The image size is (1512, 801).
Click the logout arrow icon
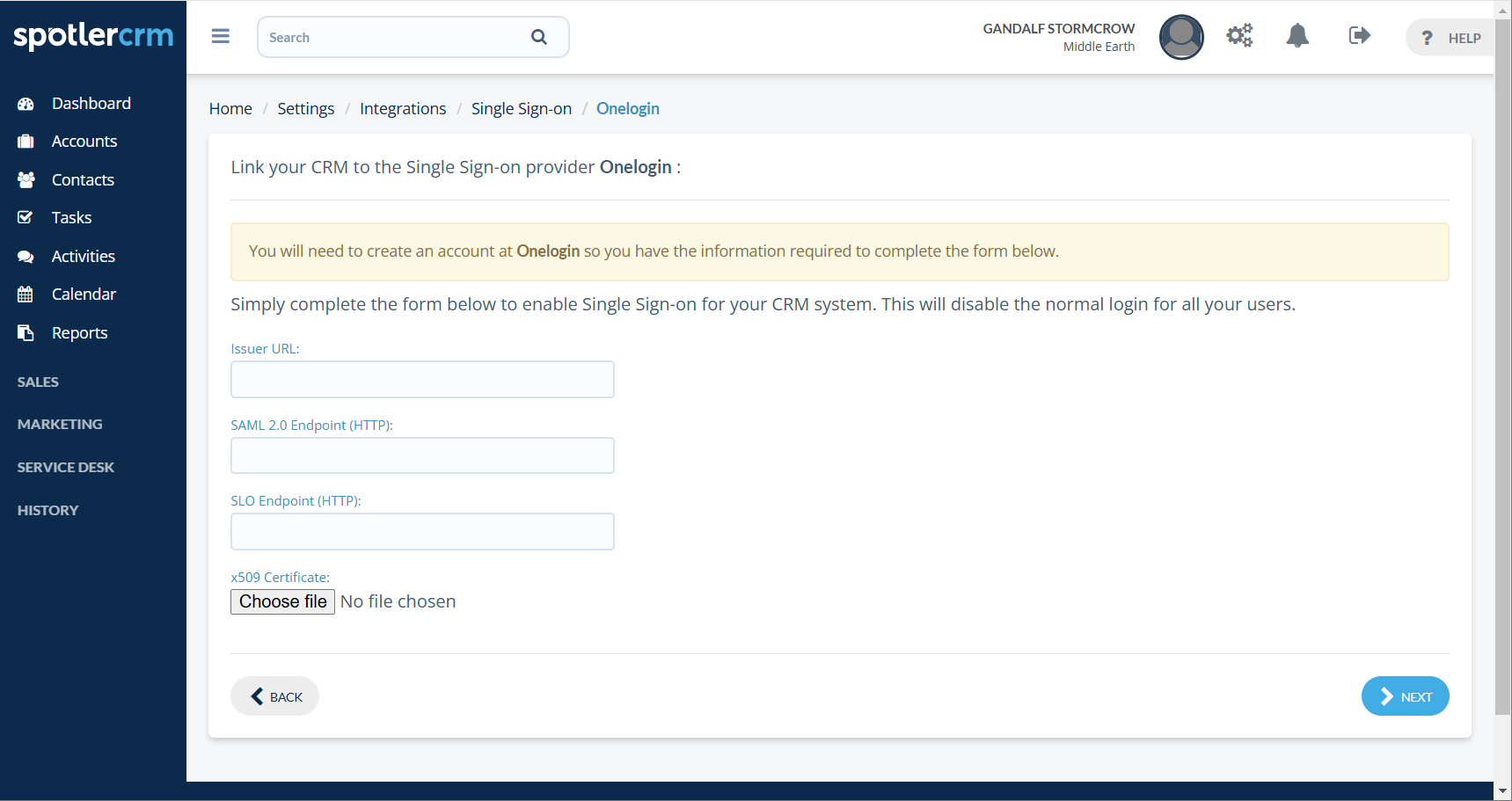1359,36
